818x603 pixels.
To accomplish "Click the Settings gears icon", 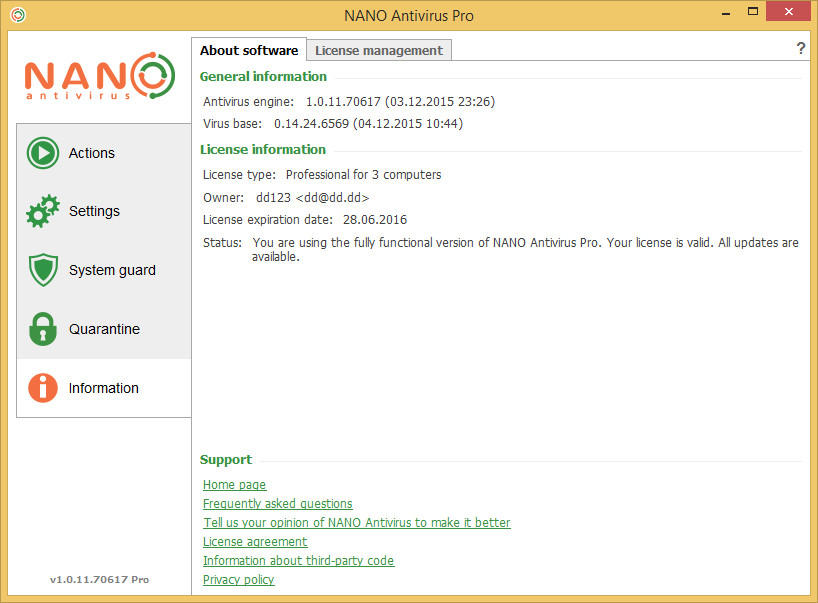I will (x=43, y=211).
